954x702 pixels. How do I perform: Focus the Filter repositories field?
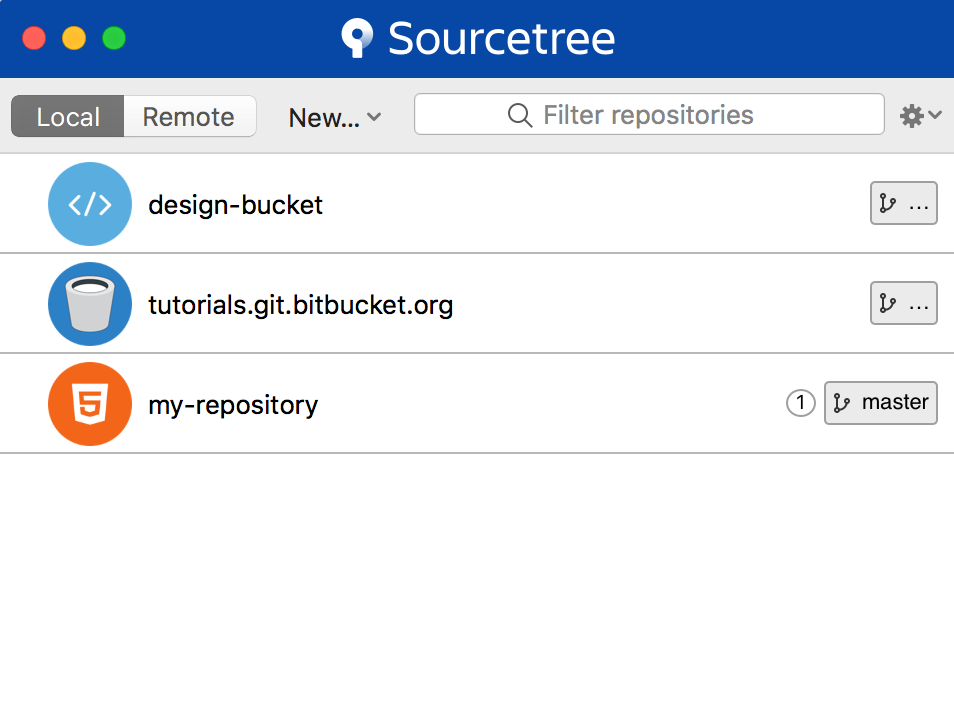point(649,114)
